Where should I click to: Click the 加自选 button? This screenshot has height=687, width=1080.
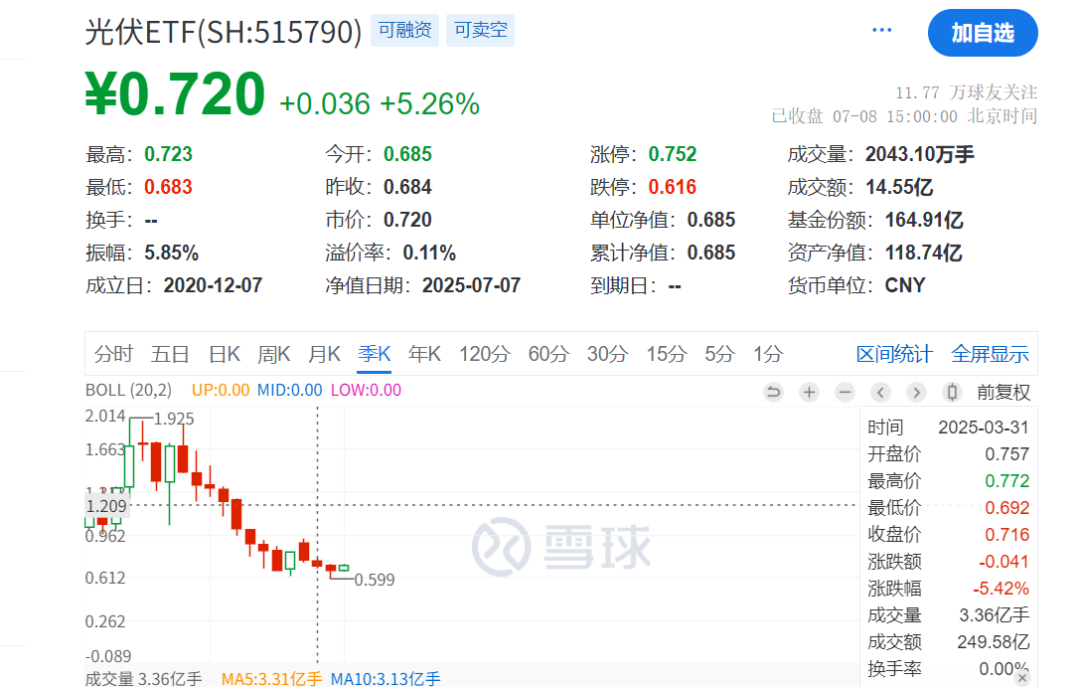point(983,33)
